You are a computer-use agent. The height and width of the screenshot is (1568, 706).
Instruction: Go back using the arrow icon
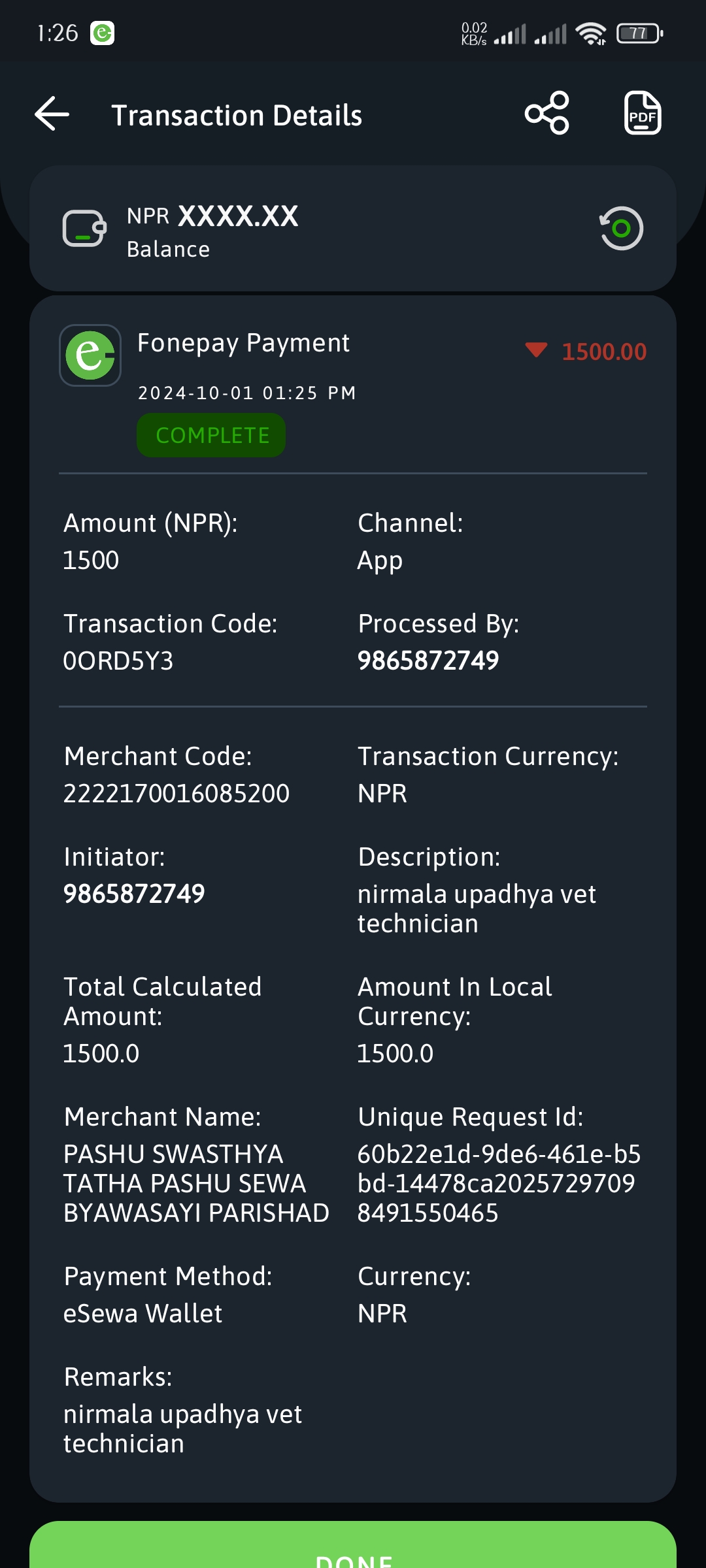tap(52, 114)
